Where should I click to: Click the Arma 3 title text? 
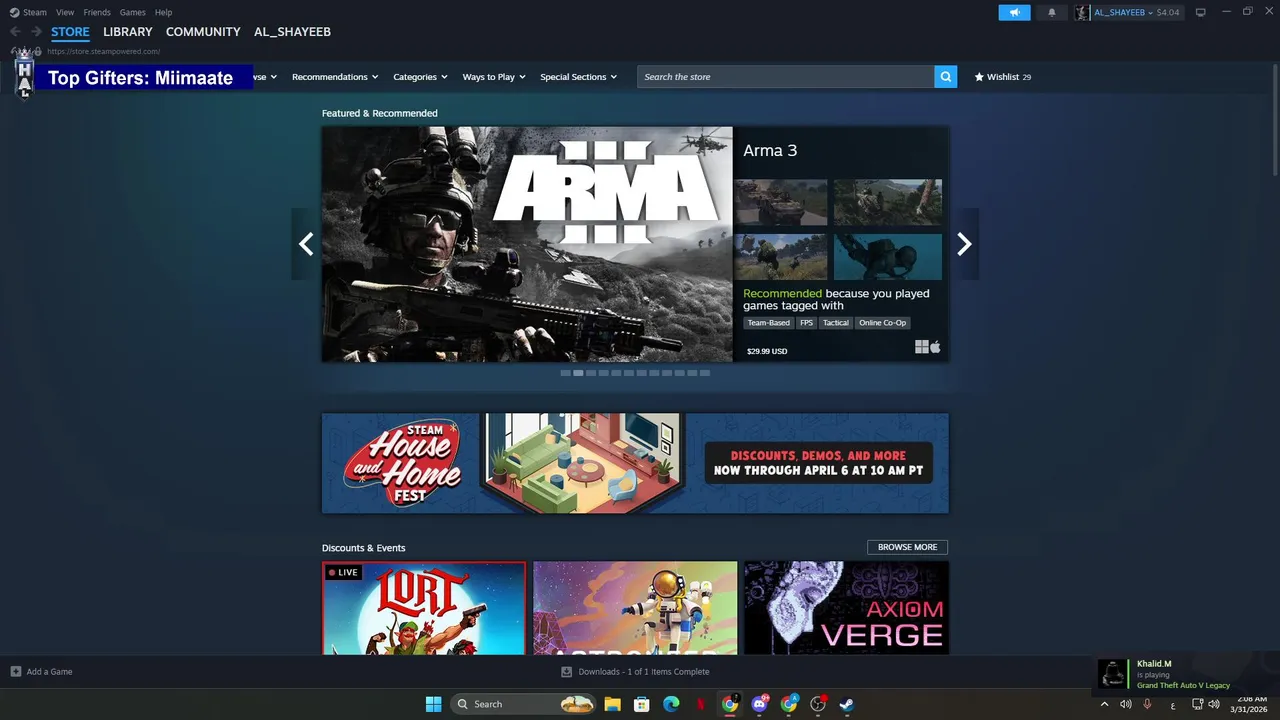(770, 151)
